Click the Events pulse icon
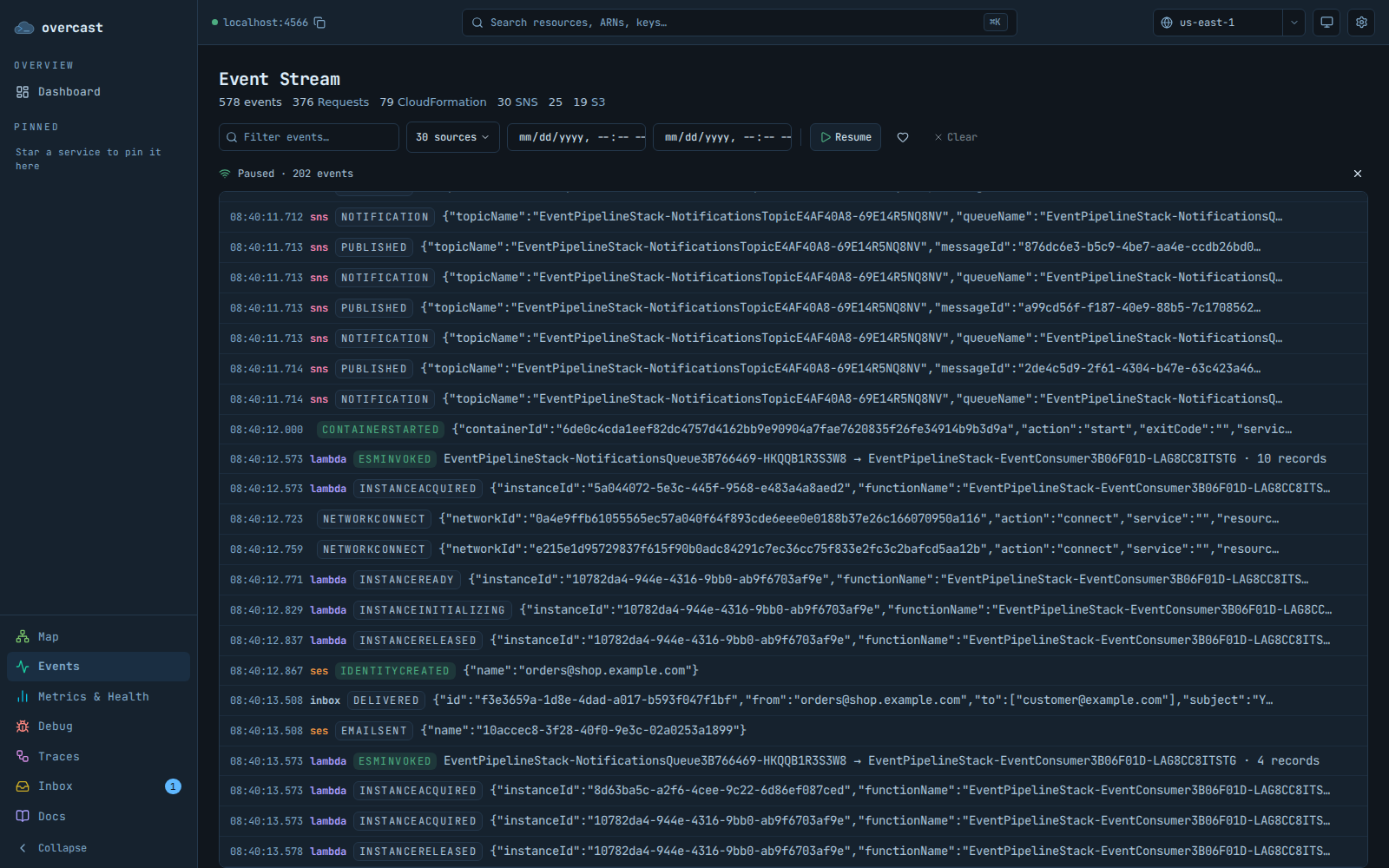This screenshot has width=1389, height=868. tap(23, 667)
